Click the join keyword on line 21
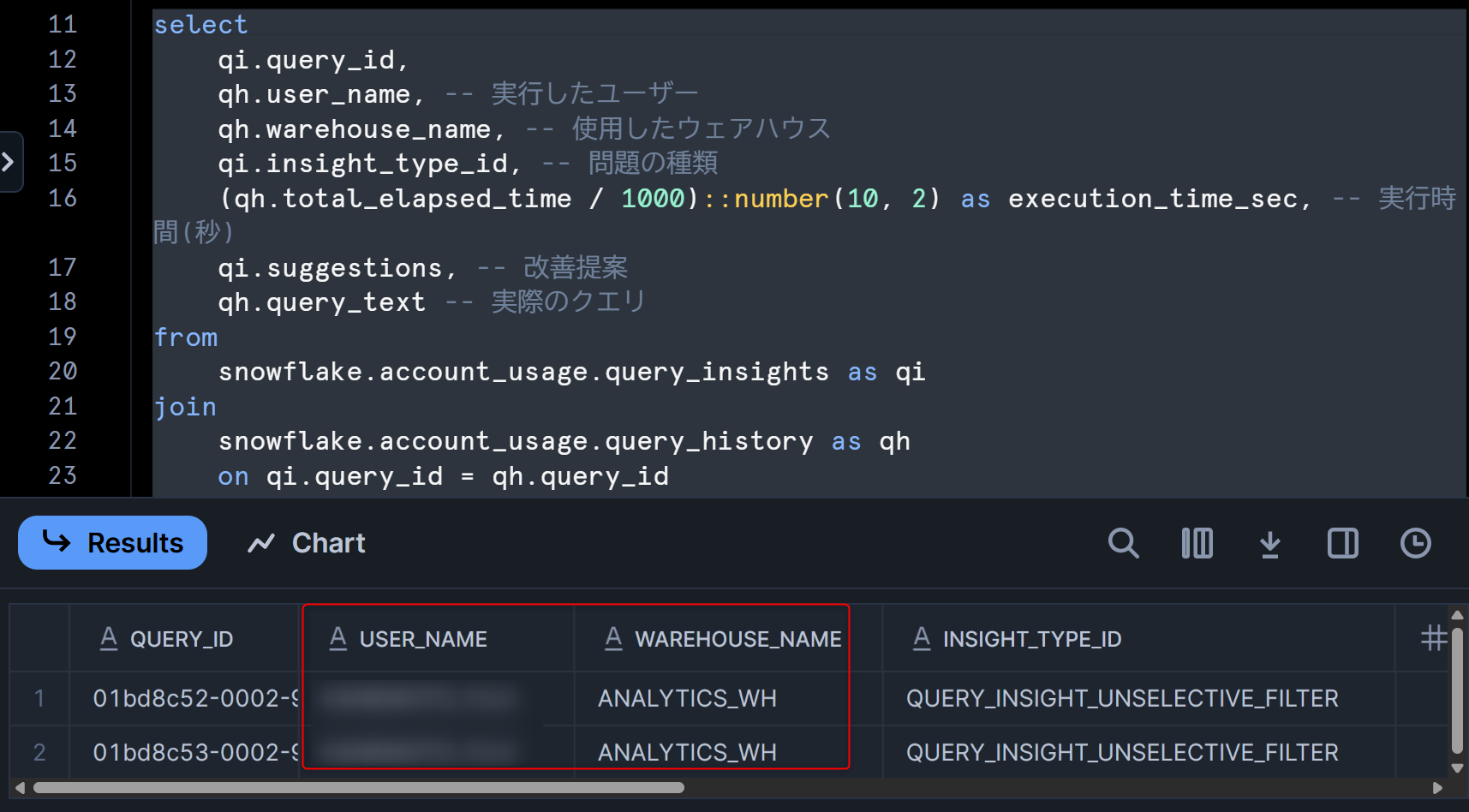 185,407
